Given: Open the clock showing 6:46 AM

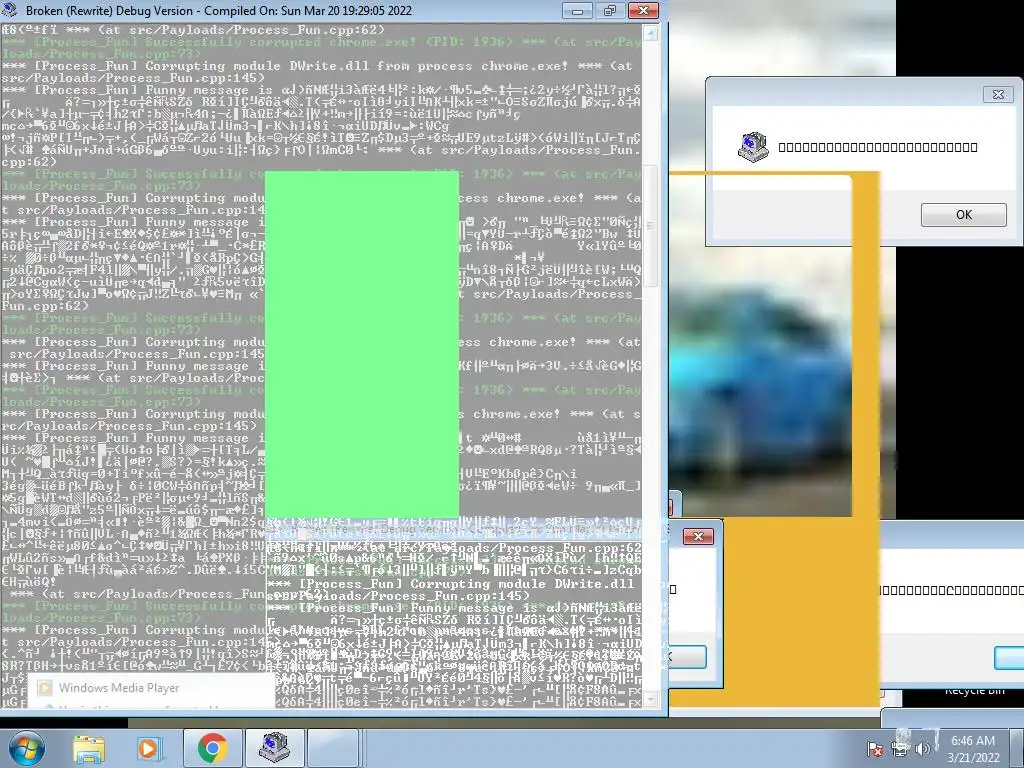Looking at the screenshot, I should click(973, 749).
